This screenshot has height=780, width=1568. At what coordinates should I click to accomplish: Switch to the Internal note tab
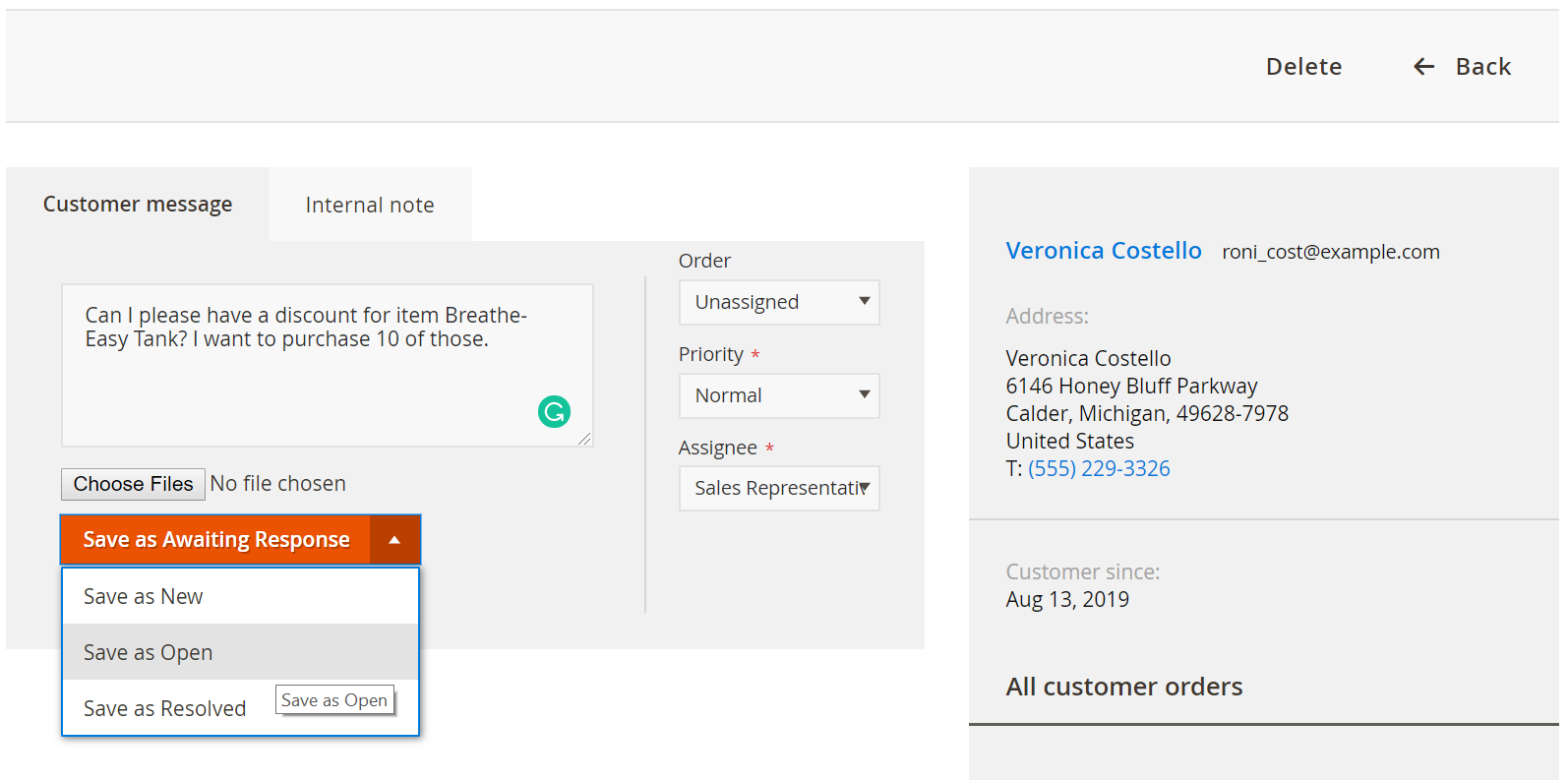370,205
